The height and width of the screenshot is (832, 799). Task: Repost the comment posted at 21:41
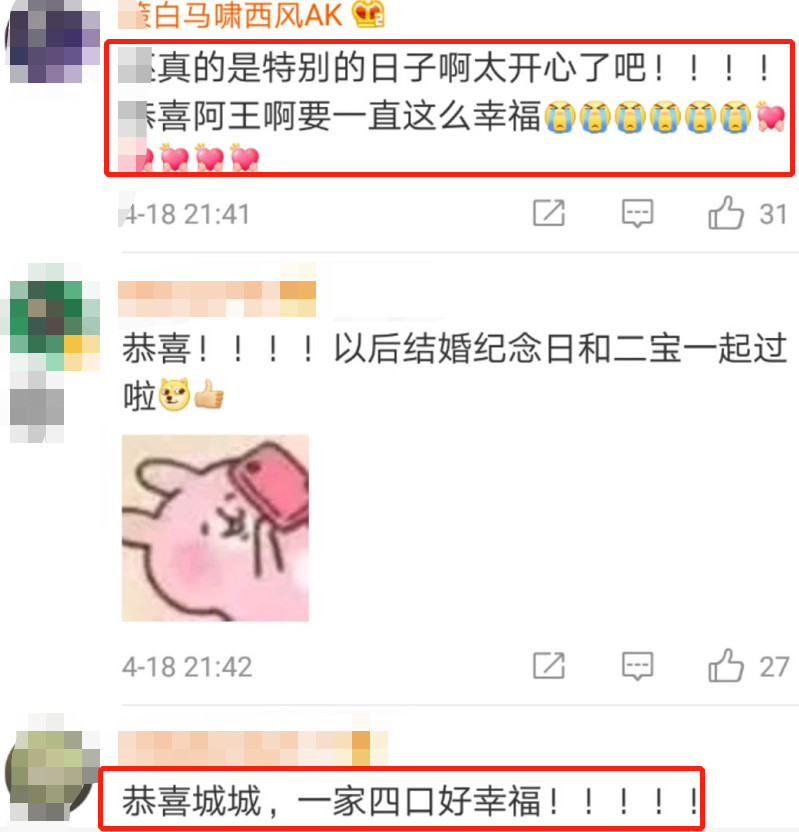point(549,213)
